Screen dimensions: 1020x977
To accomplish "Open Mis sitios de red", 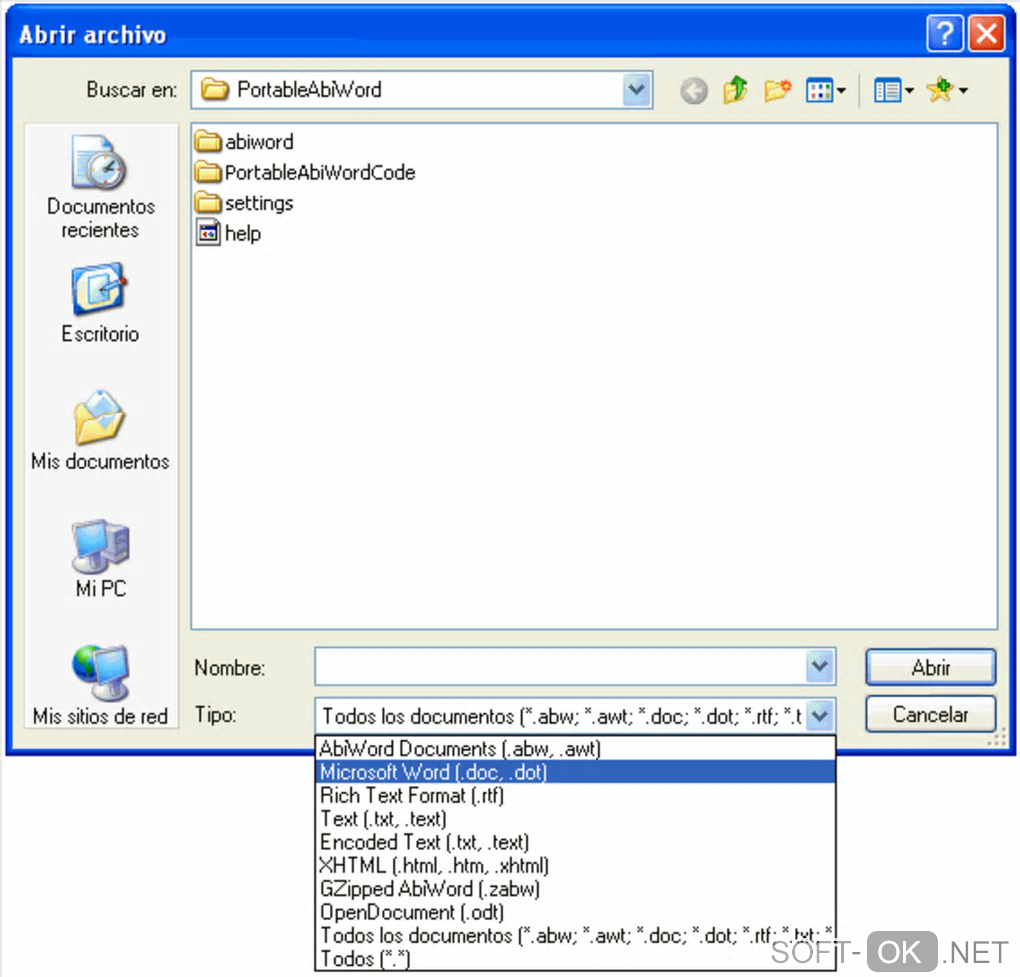I will (100, 686).
